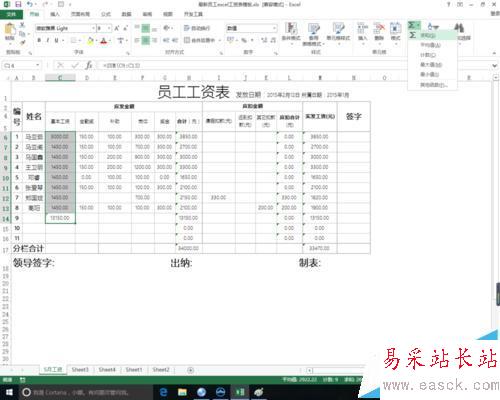500x400 pixels.
Task: Click the Sort & Filter funnel icon
Action: tap(433, 26)
